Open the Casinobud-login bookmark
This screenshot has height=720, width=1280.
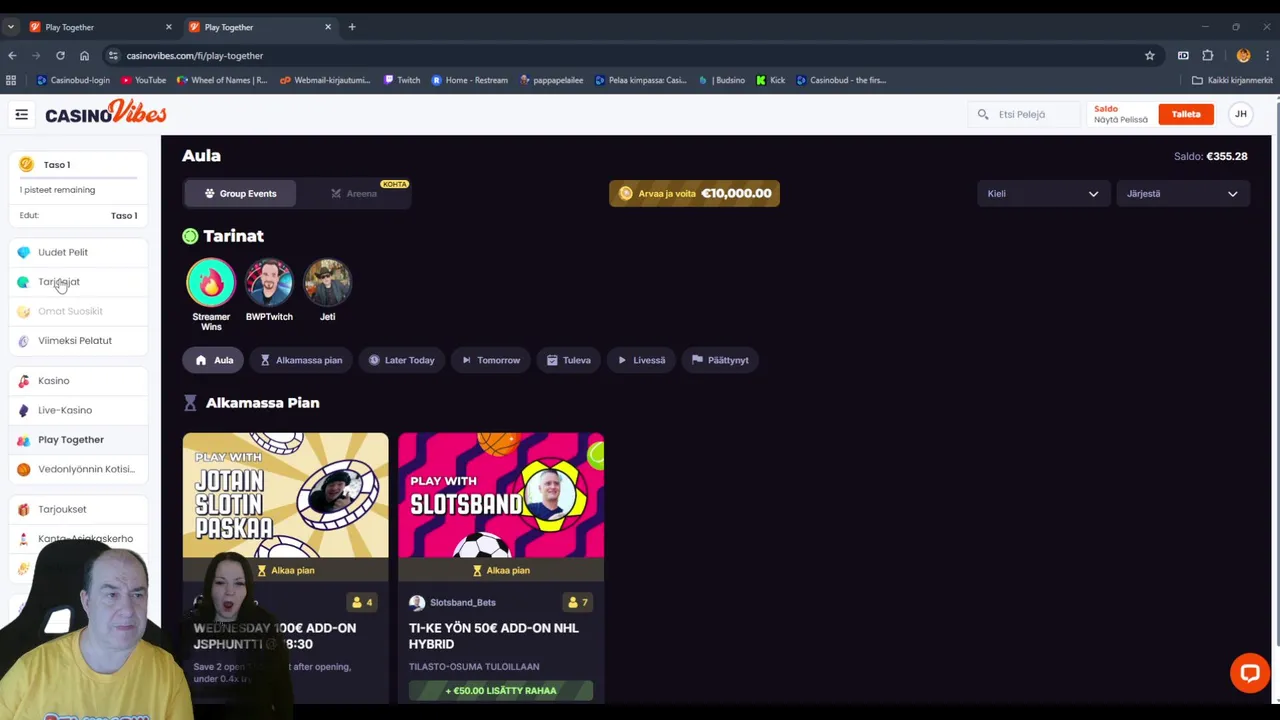[x=73, y=80]
